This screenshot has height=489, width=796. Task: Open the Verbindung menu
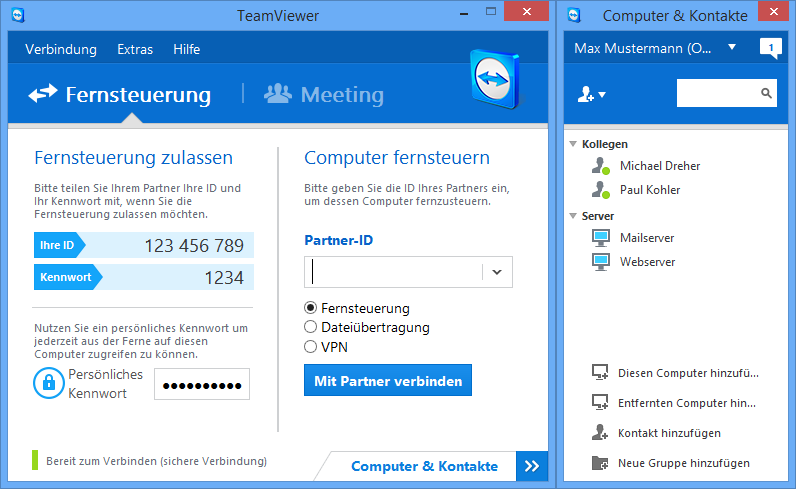61,49
